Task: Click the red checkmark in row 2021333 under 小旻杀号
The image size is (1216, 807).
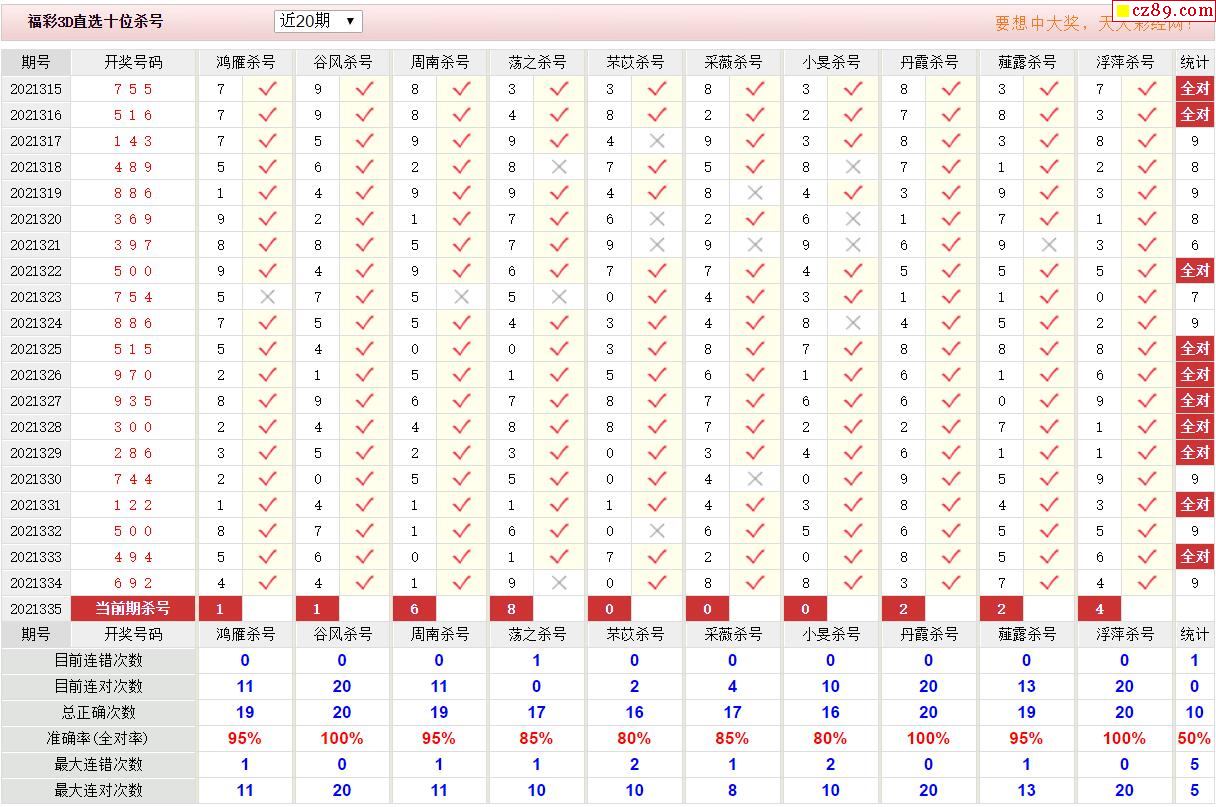Action: tap(853, 557)
